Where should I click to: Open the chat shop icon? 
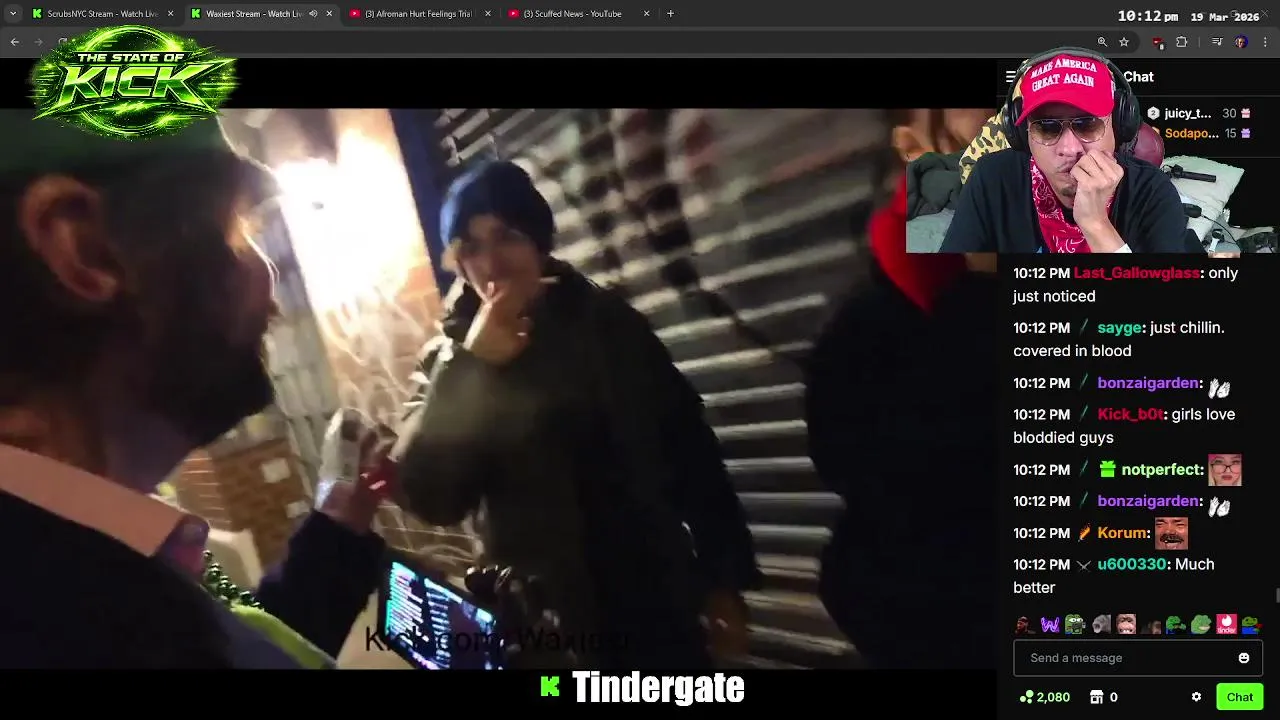(1096, 697)
